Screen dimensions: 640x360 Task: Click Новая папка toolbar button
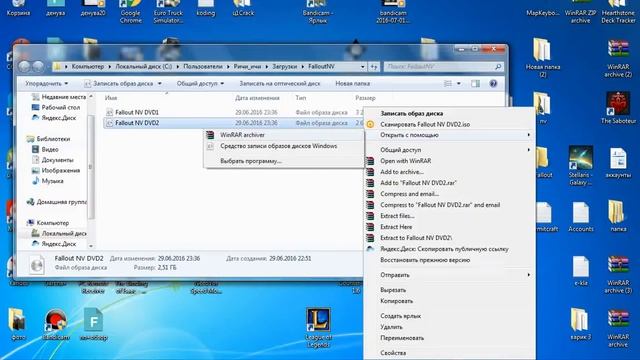point(352,83)
